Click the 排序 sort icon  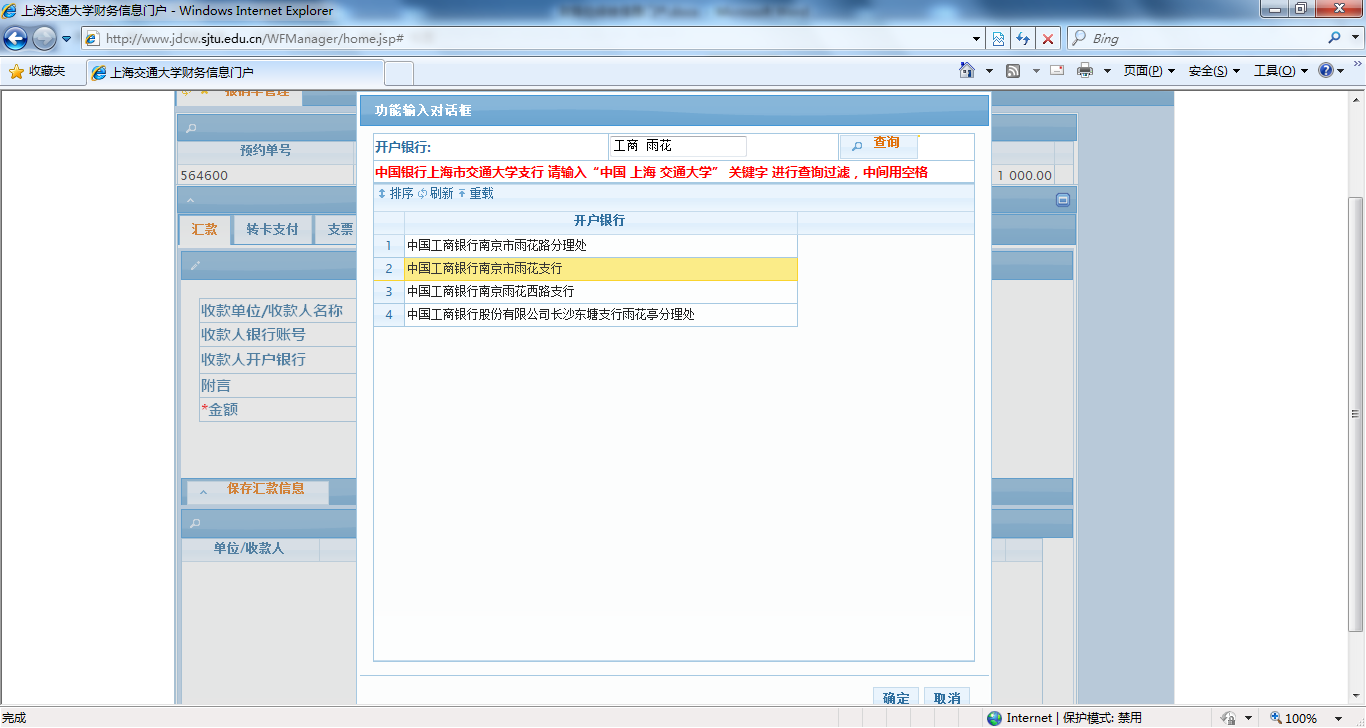pos(382,194)
